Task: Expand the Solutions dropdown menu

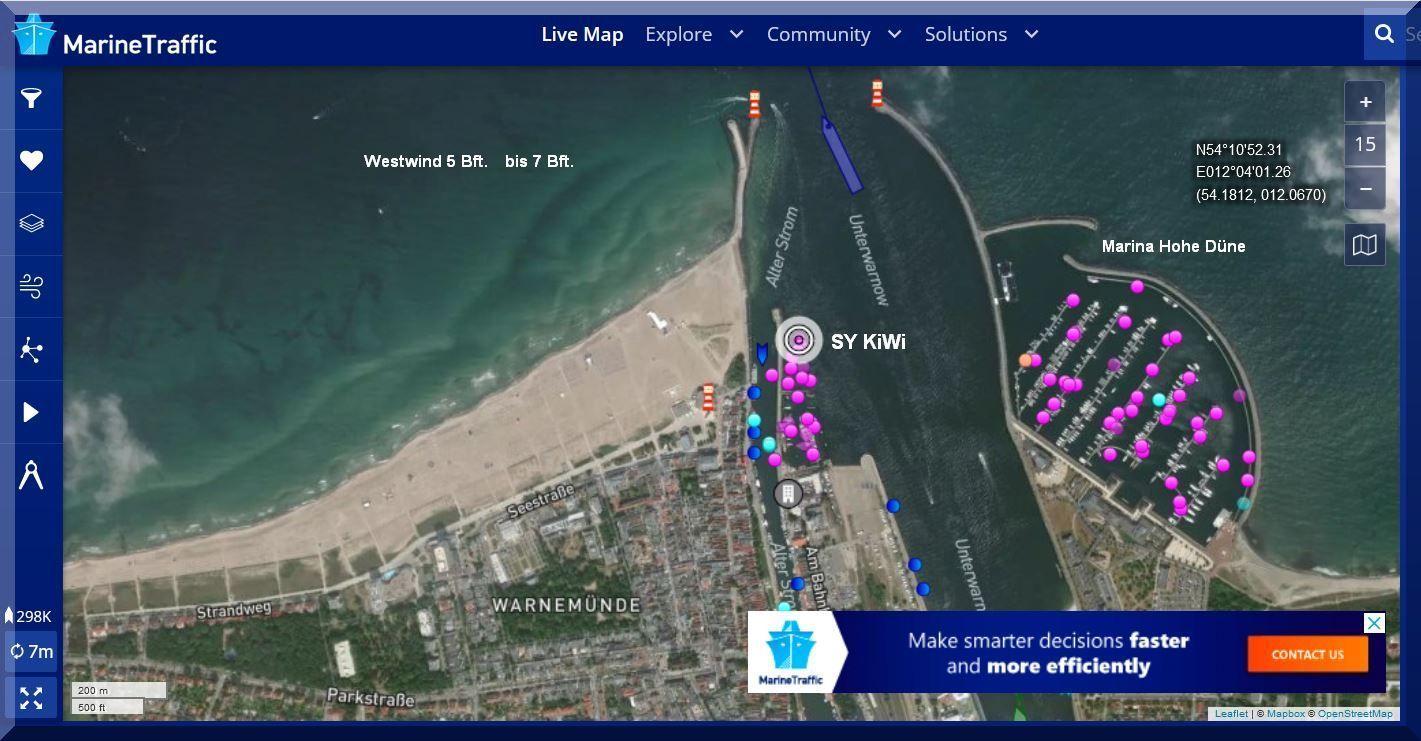Action: pyautogui.click(x=981, y=34)
